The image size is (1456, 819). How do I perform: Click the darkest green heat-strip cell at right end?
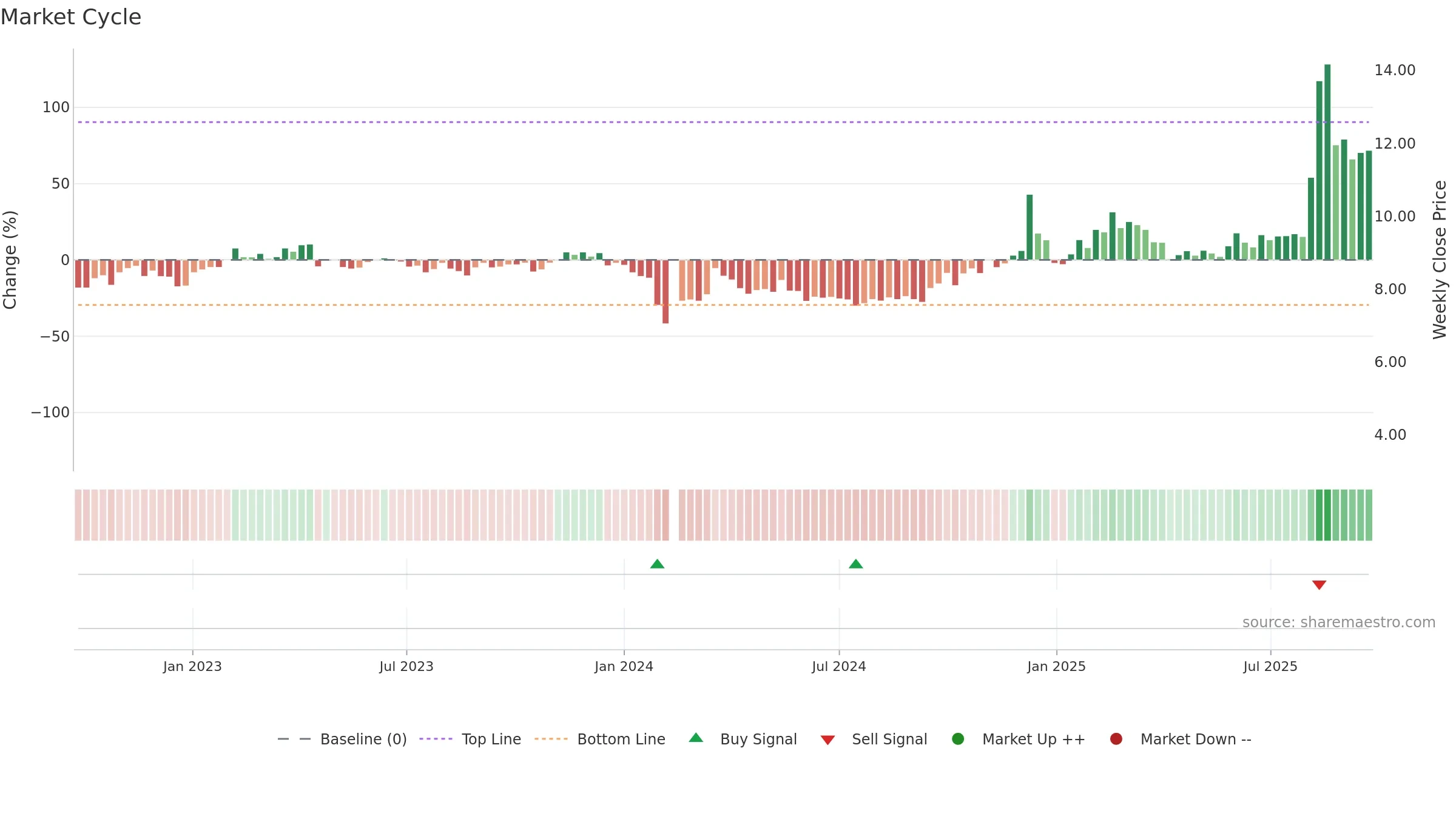pos(1327,515)
